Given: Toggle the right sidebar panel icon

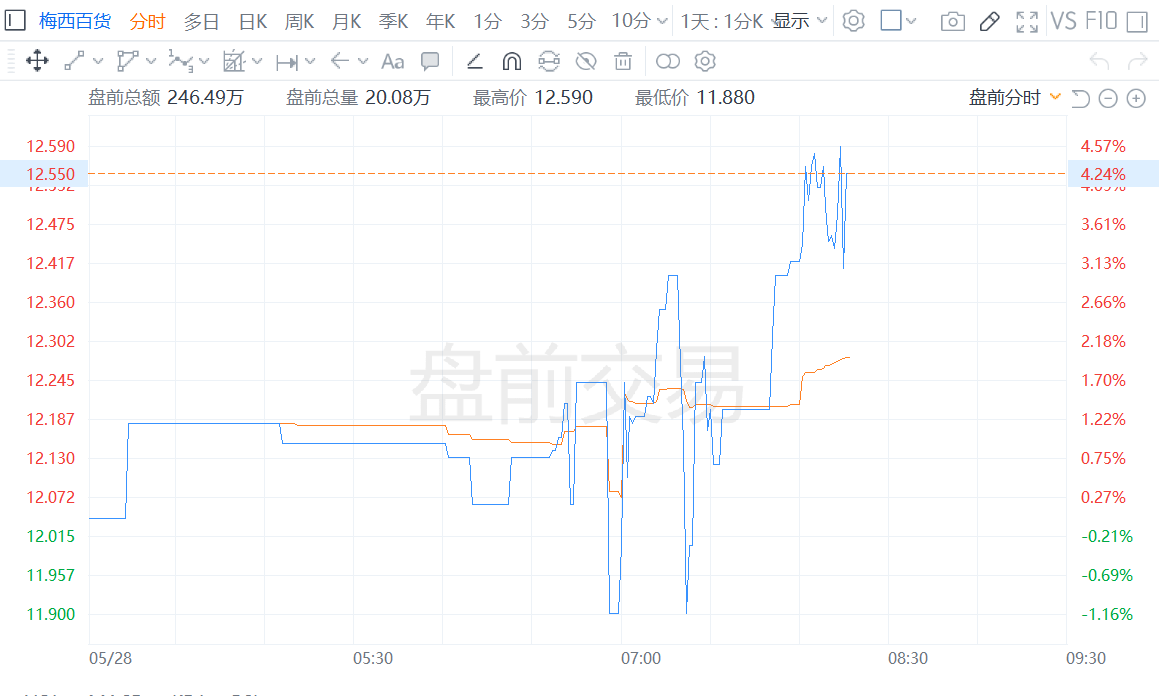Looking at the screenshot, I should 1137,21.
